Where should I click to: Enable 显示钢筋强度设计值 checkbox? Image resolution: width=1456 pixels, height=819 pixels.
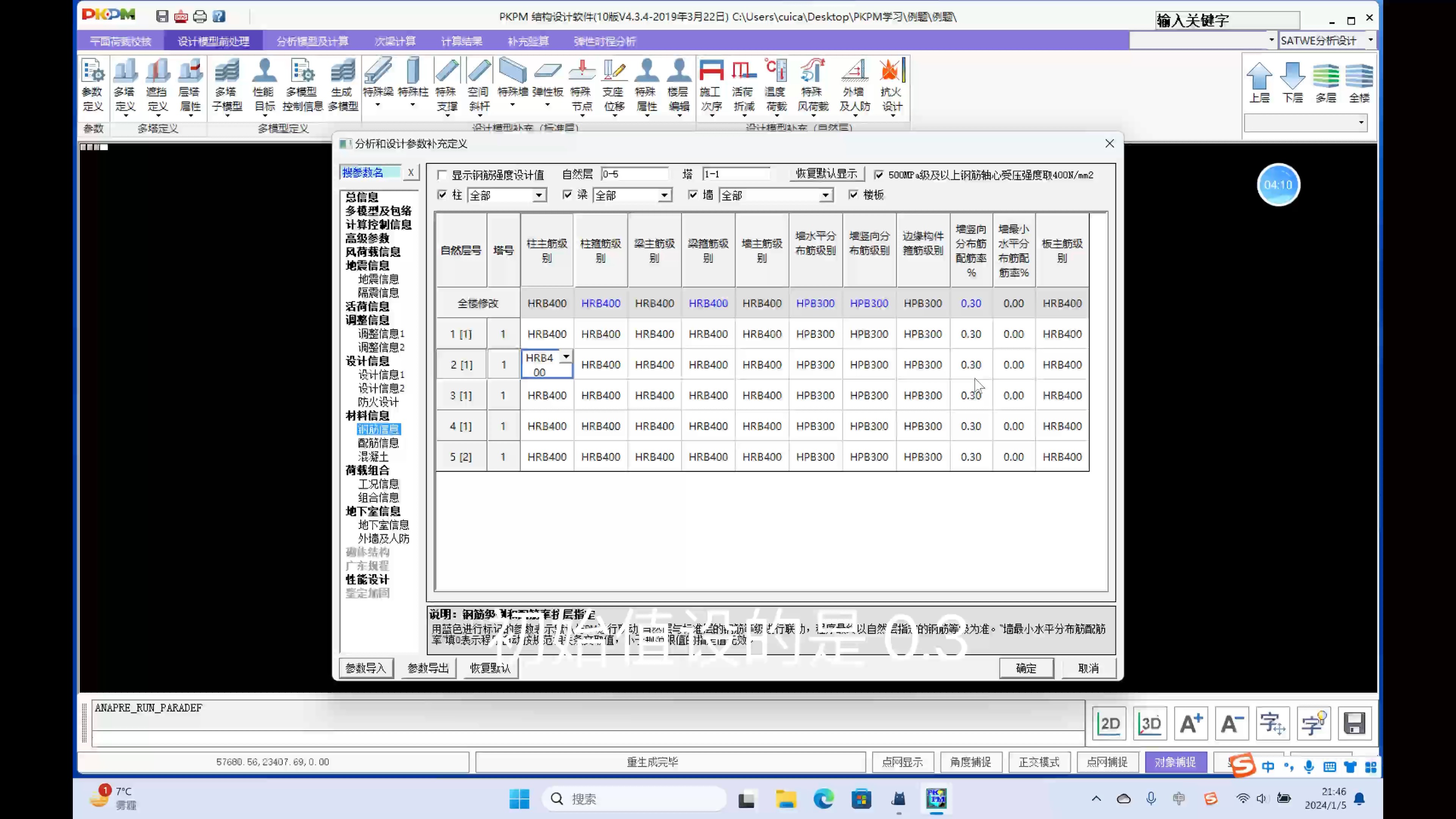tap(442, 175)
